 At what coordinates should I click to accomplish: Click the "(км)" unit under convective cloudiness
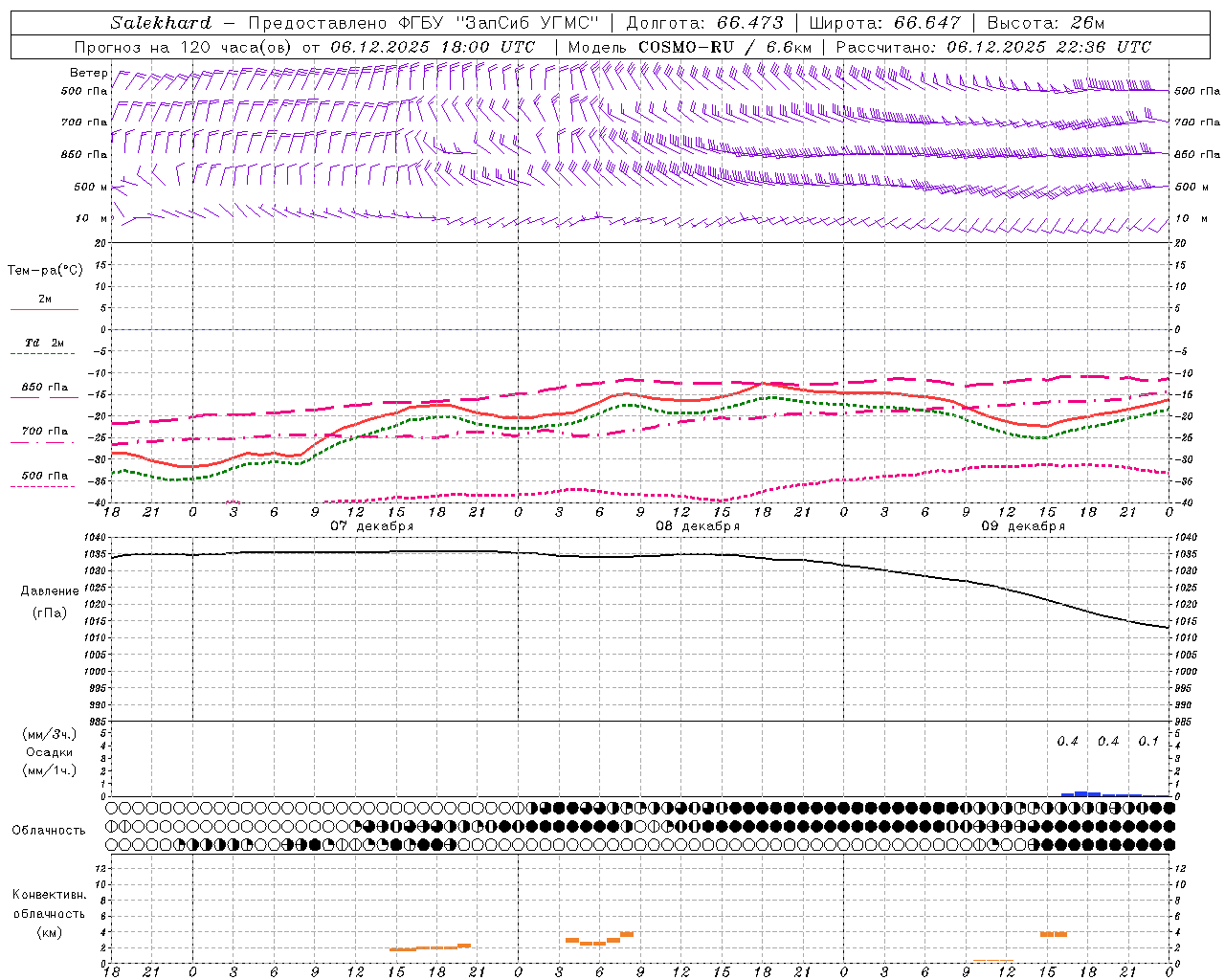point(50,932)
